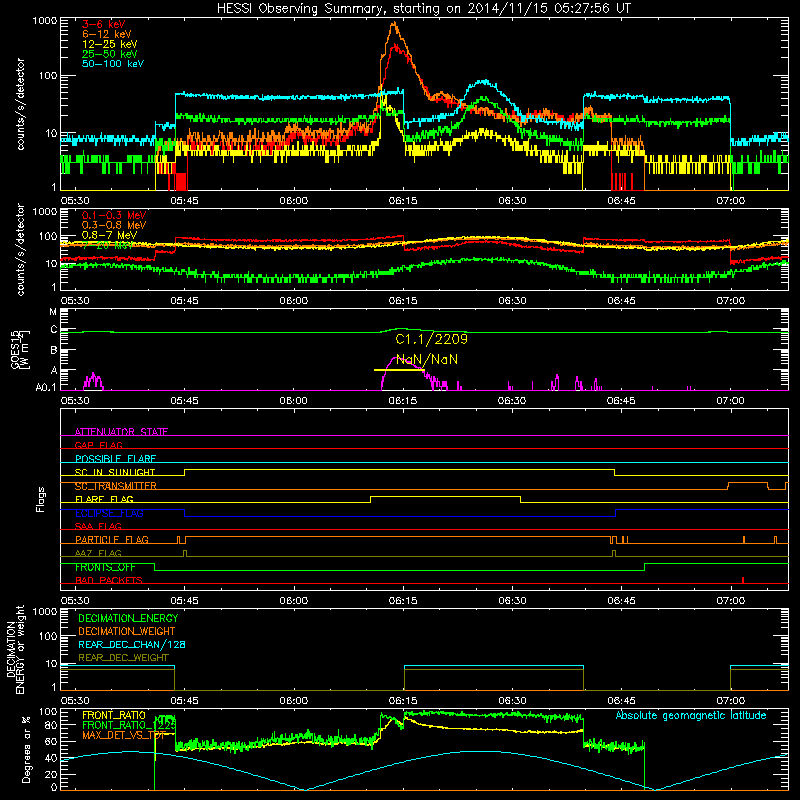Select the ECLIPSE_FLAG label
Viewport: 800px width, 800px height.
(109, 513)
